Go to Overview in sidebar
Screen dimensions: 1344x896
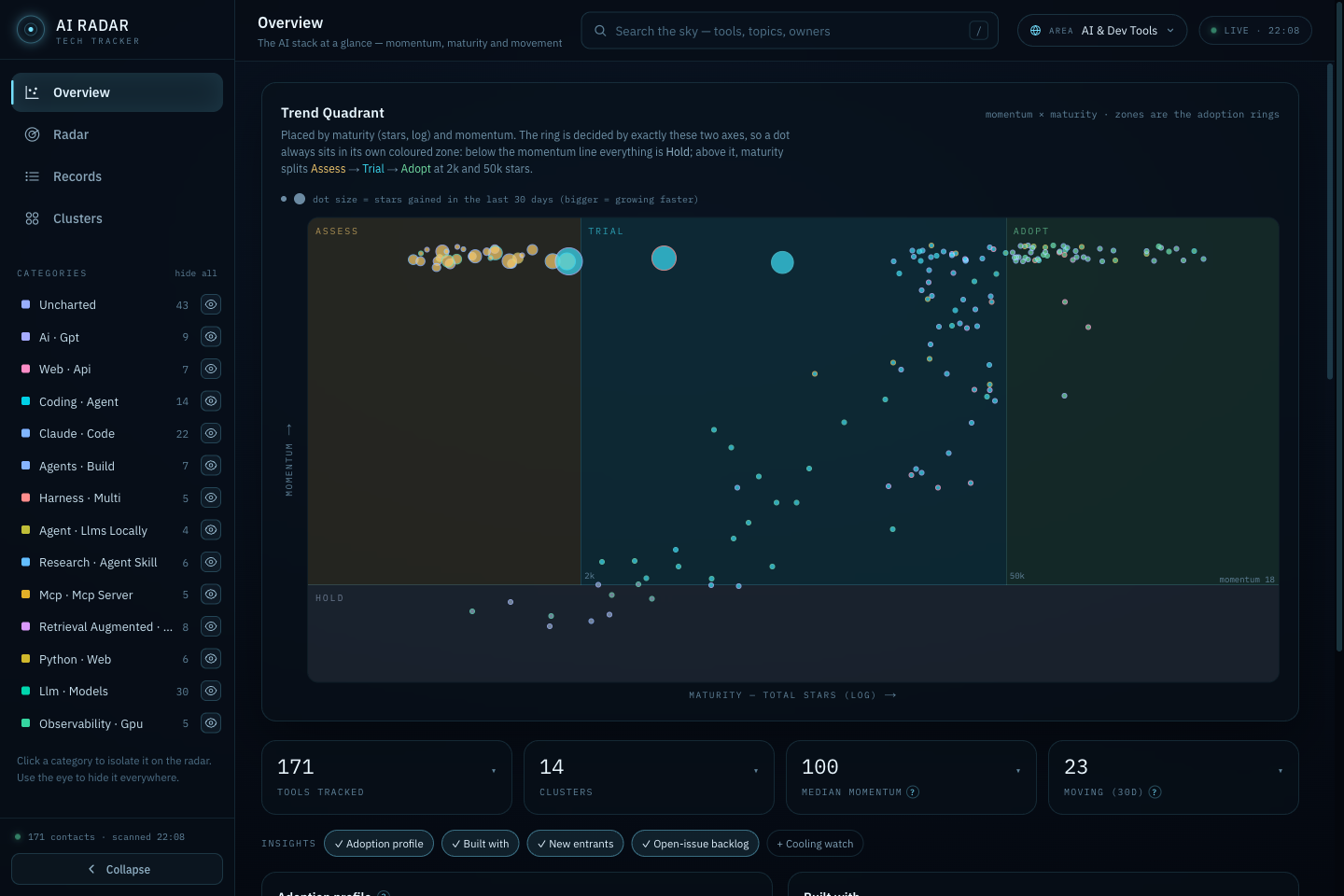pyautogui.click(x=117, y=92)
